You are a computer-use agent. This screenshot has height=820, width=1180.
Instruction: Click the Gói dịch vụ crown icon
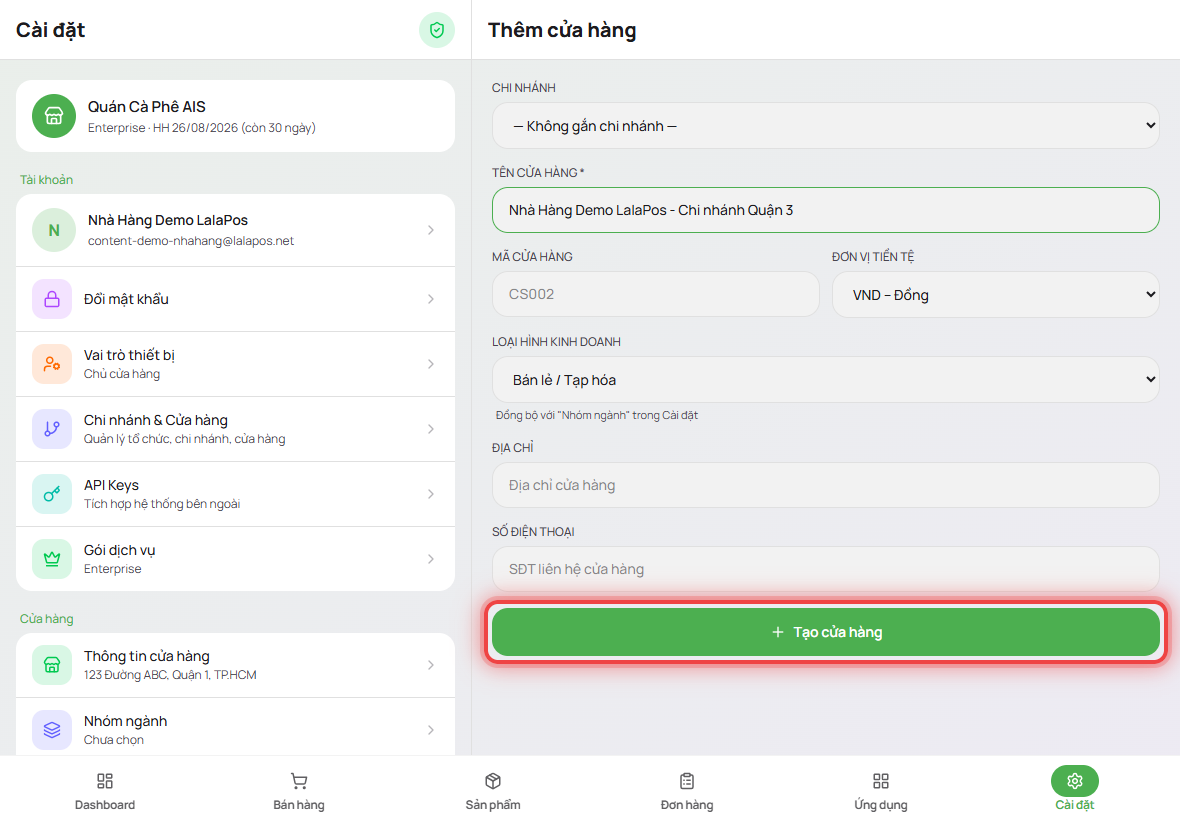pyautogui.click(x=52, y=559)
